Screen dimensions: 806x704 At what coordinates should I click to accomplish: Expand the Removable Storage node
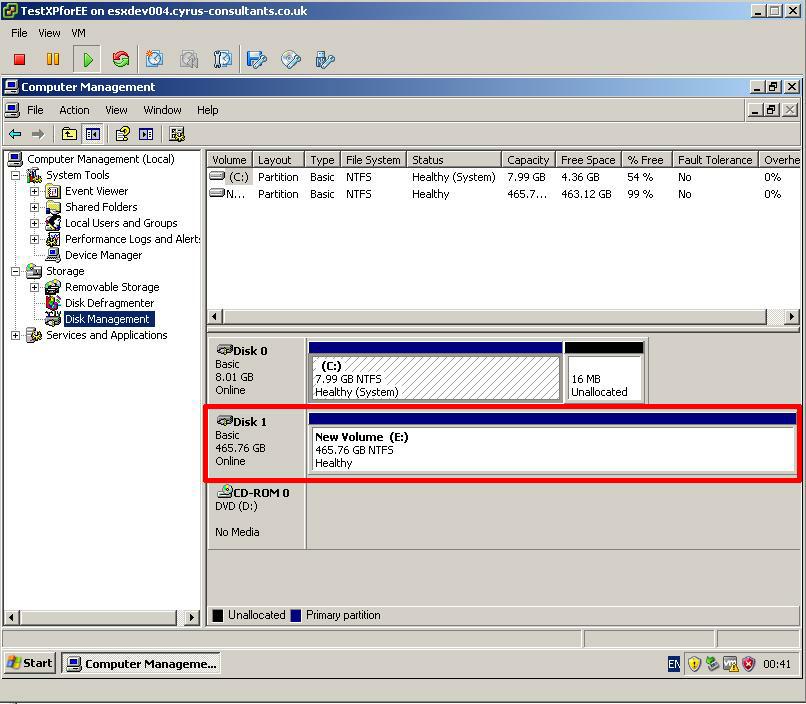(34, 287)
